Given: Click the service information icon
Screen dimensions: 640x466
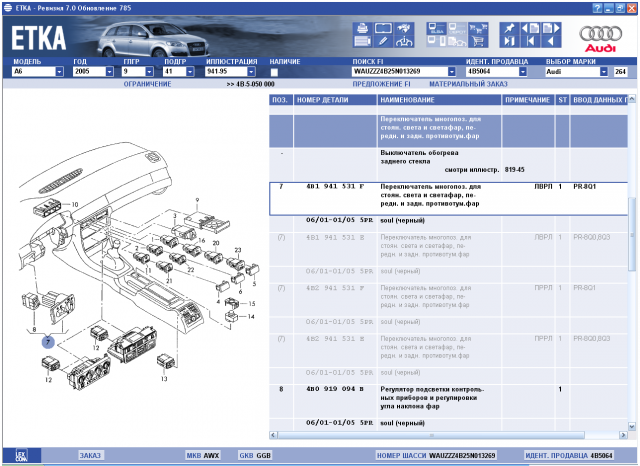Looking at the screenshot, I should pos(404,41).
